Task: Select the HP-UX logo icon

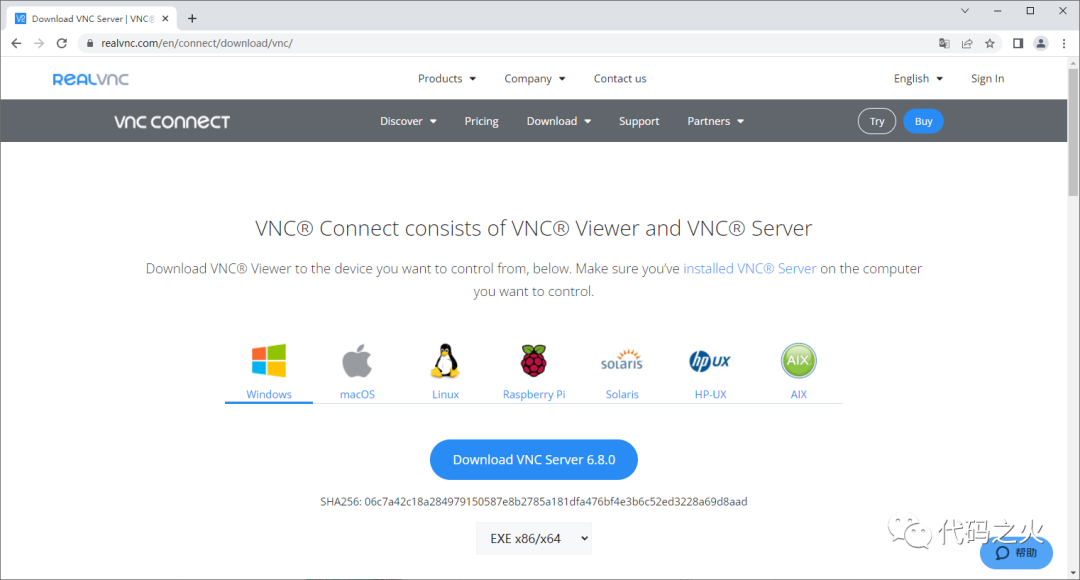Action: [x=710, y=360]
